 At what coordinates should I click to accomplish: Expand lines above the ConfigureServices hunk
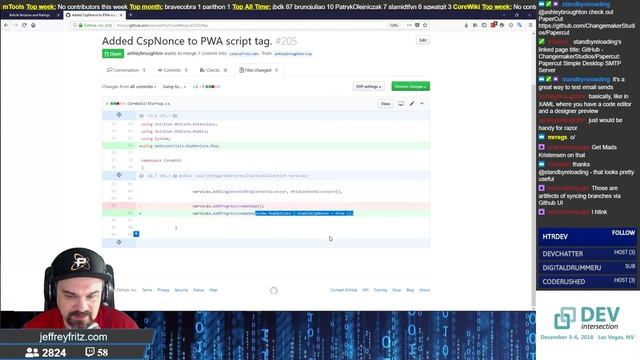[x=119, y=175]
